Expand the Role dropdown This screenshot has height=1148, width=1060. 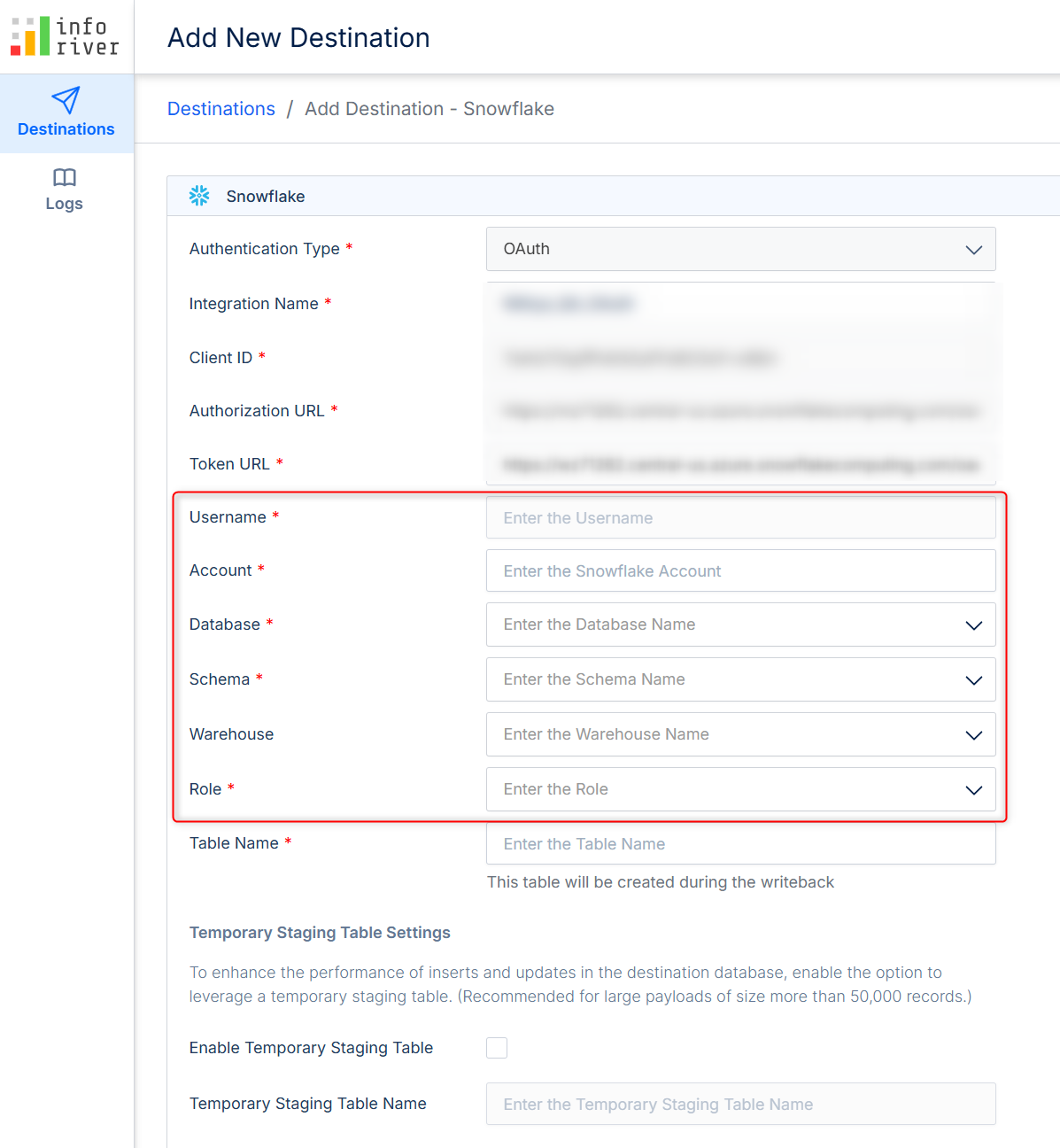(973, 790)
